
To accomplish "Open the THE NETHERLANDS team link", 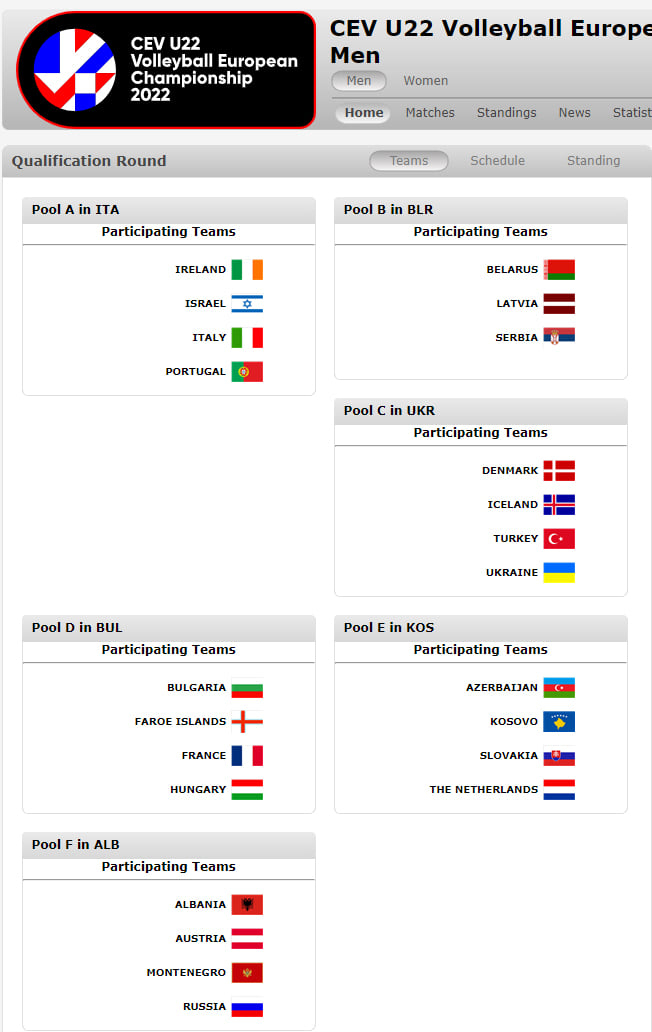I will [x=484, y=790].
